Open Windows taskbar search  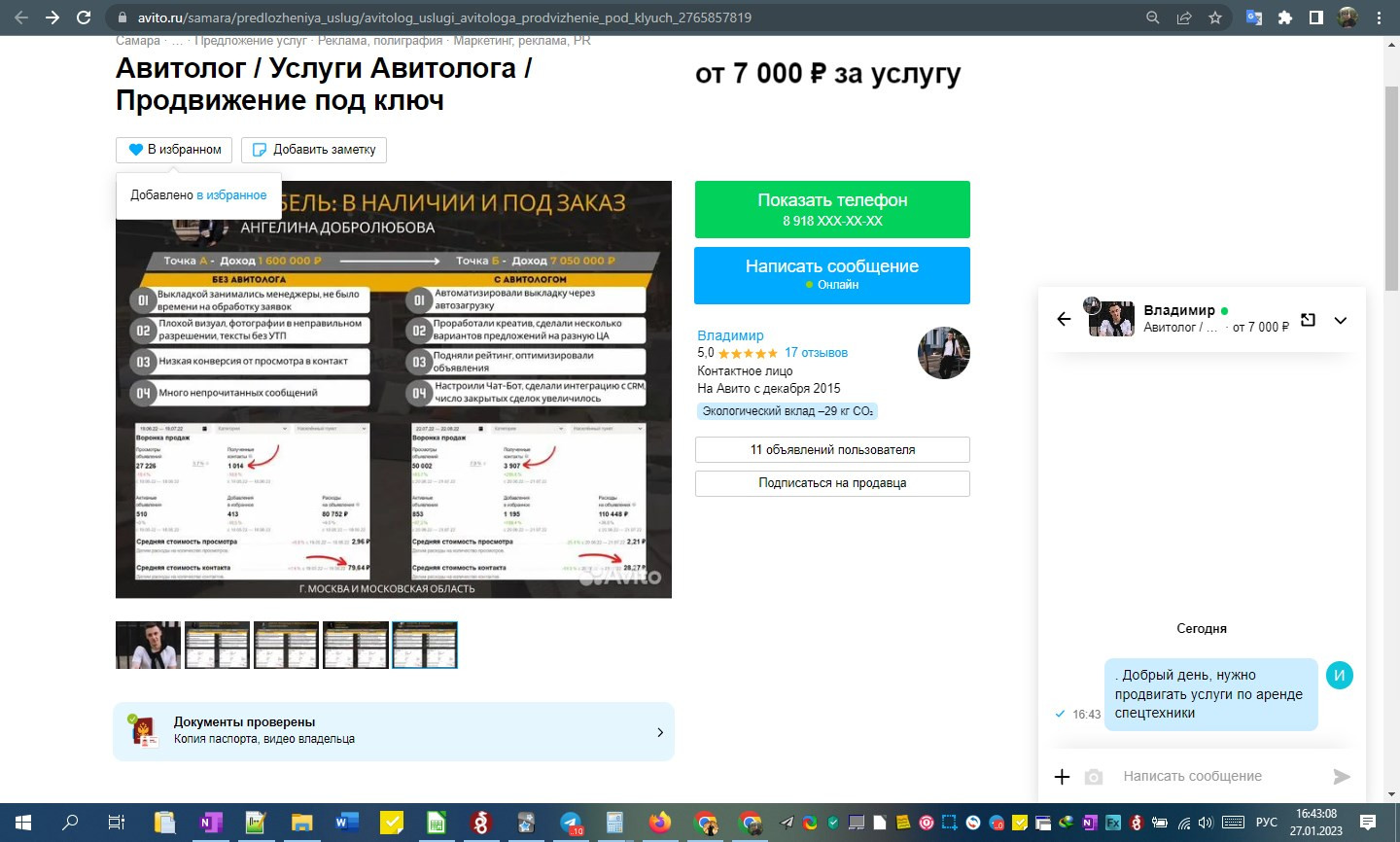coord(70,823)
